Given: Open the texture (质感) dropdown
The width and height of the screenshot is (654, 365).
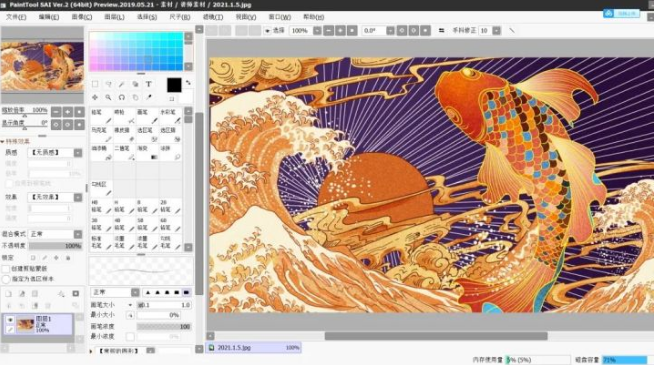Looking at the screenshot, I should [78, 153].
